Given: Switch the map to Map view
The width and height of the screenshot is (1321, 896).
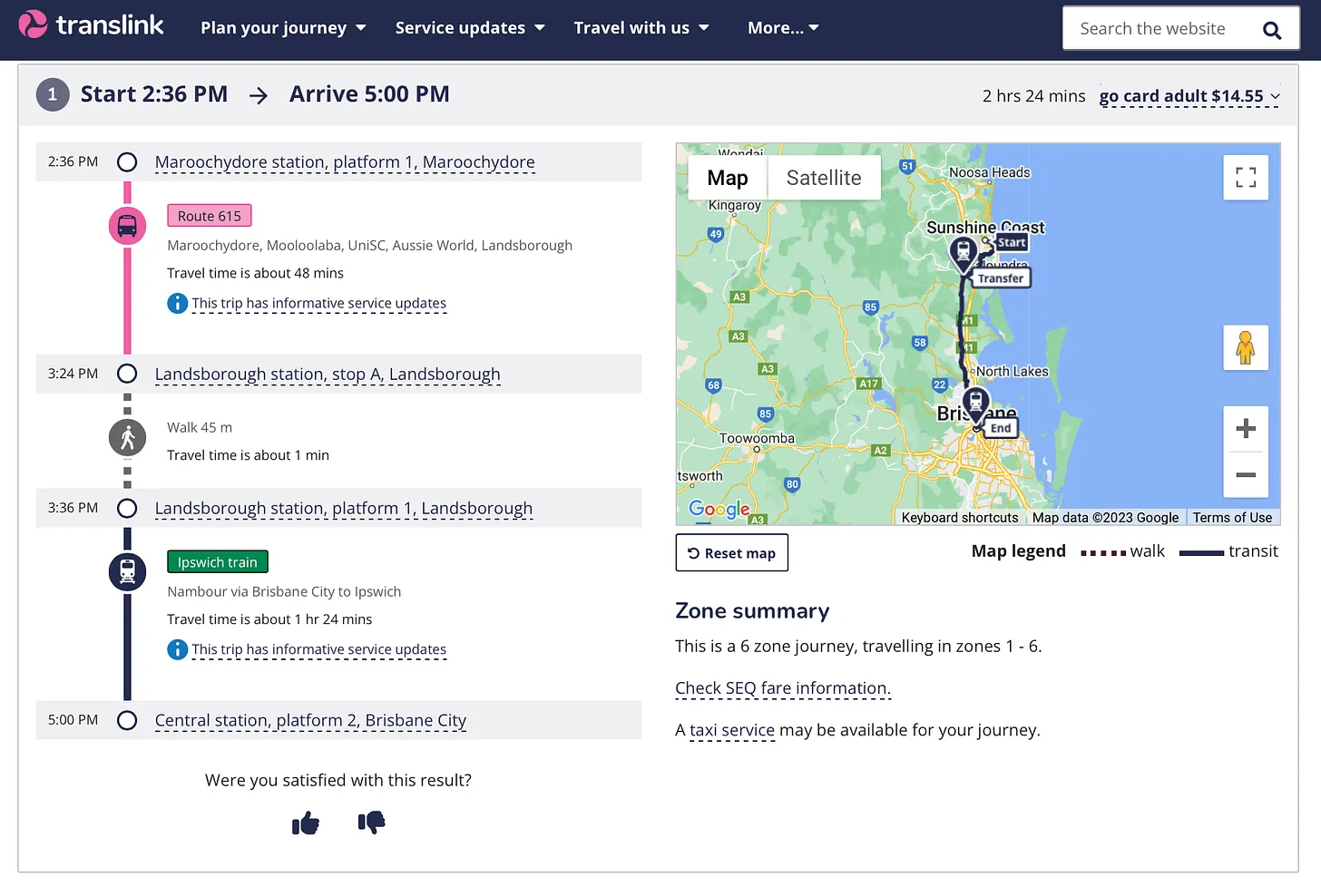Looking at the screenshot, I should coord(728,178).
